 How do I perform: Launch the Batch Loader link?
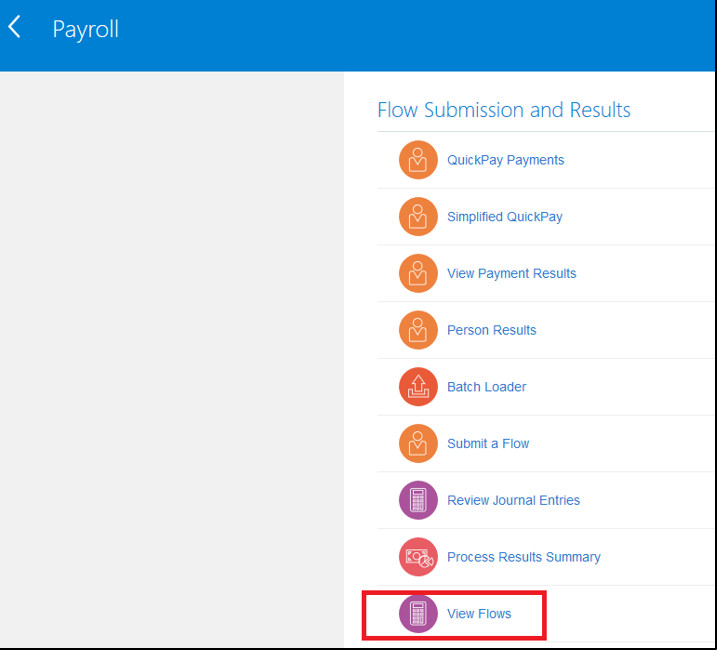[486, 387]
